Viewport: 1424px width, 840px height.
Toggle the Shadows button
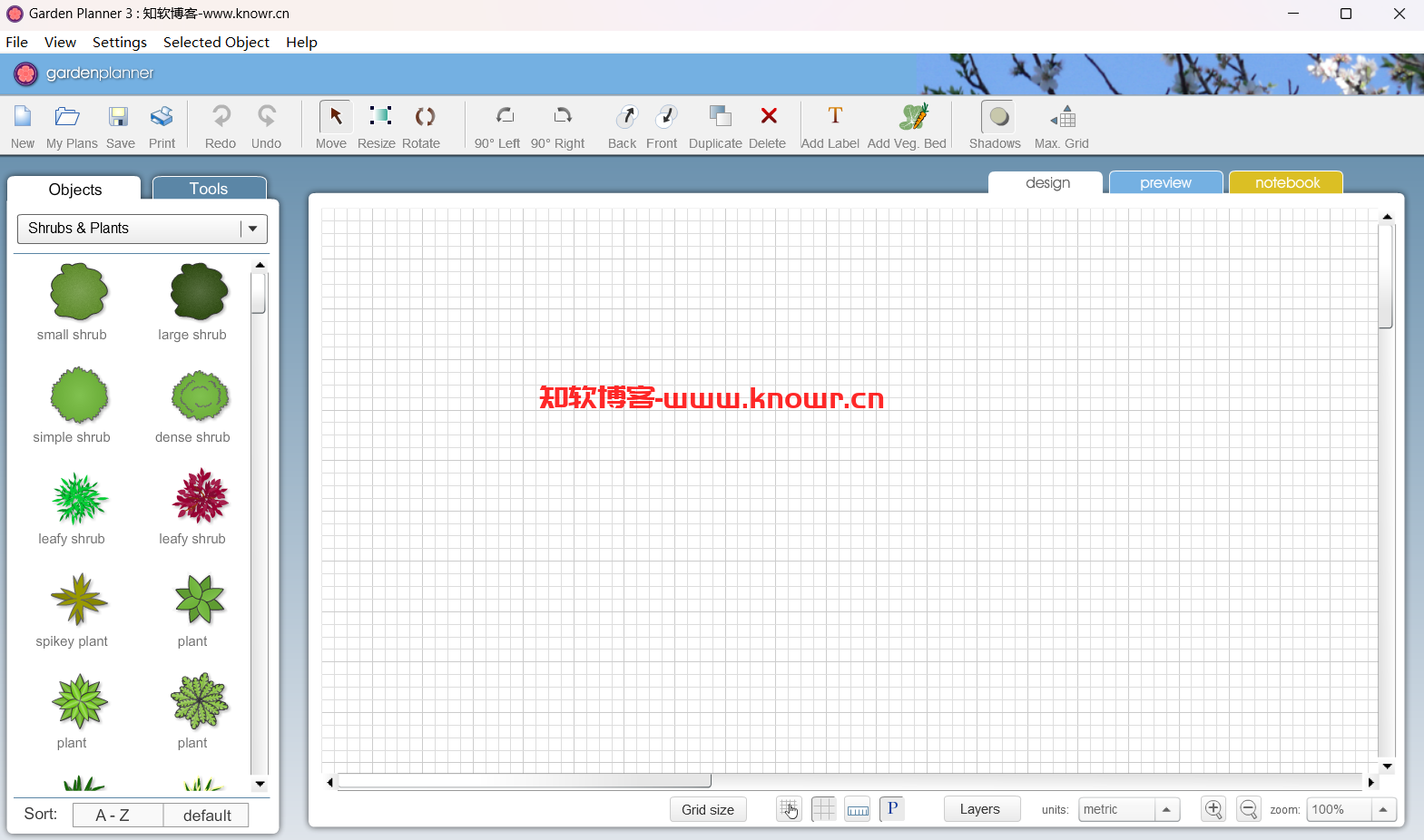(x=998, y=116)
